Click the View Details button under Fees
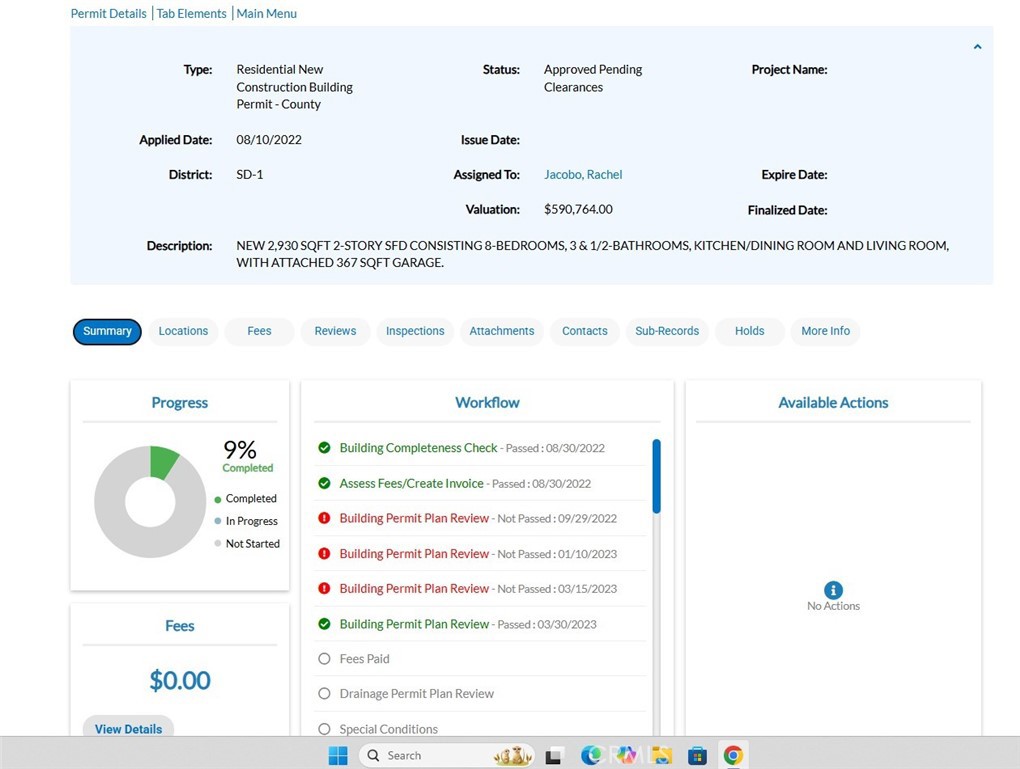The image size is (1020, 769). click(x=128, y=729)
